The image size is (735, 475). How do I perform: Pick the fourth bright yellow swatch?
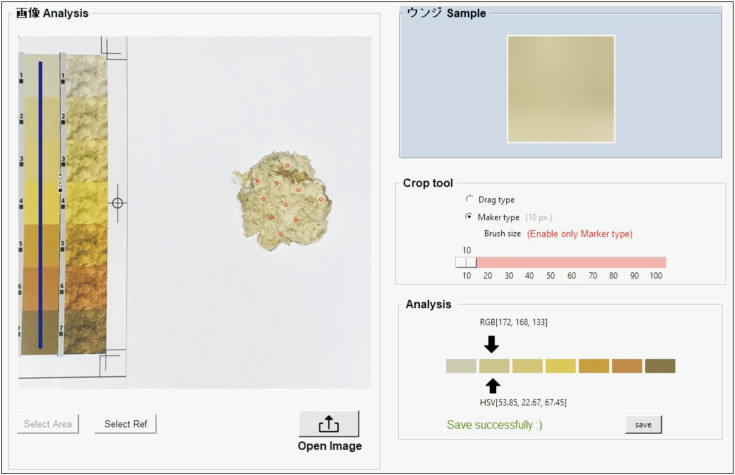point(560,366)
